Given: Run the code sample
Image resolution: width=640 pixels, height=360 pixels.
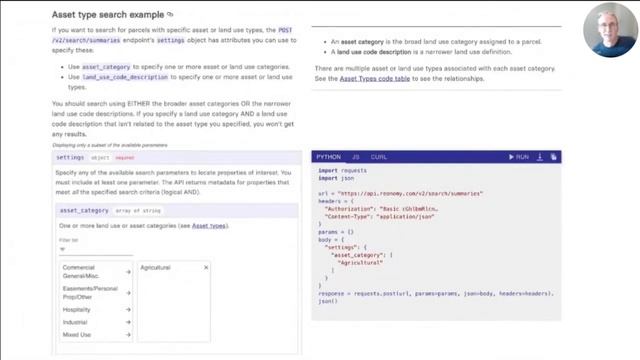Looking at the screenshot, I should tap(519, 157).
